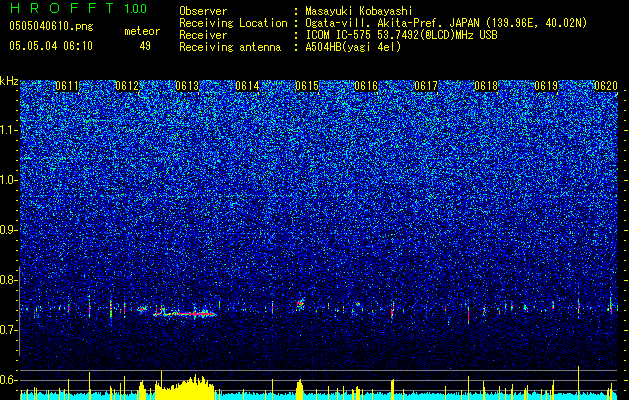Click the kHz axis unit label
Screen dimensions: 629x400
(x=9, y=81)
